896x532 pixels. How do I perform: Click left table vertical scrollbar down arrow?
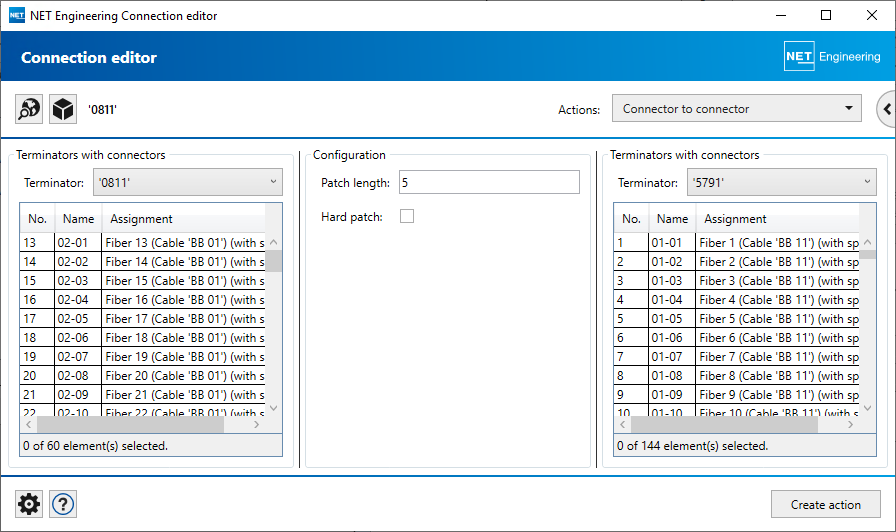point(273,408)
